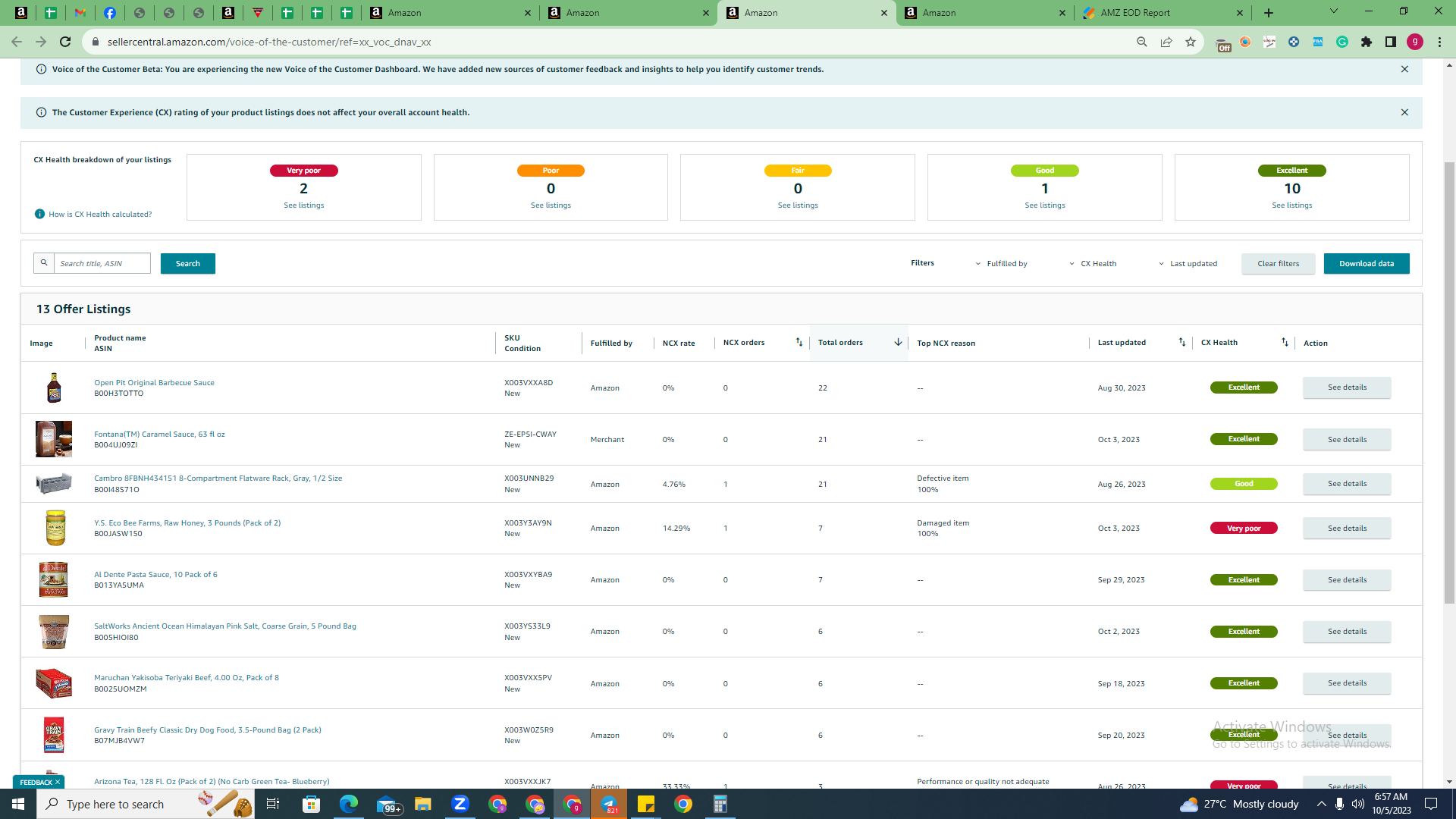The image size is (1456, 819).
Task: Sort the table by Total orders
Action: tap(898, 343)
